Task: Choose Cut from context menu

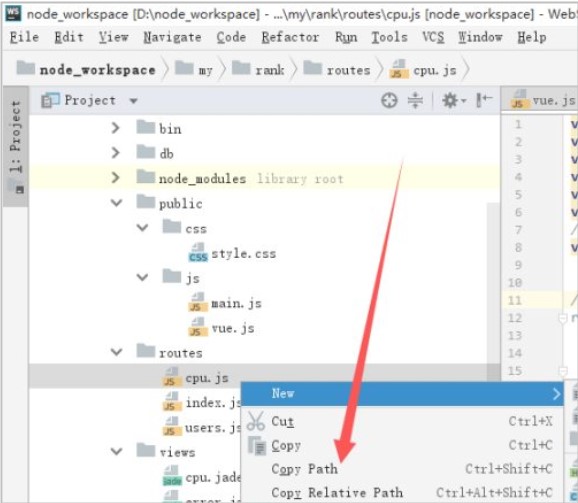Action: click(402, 421)
